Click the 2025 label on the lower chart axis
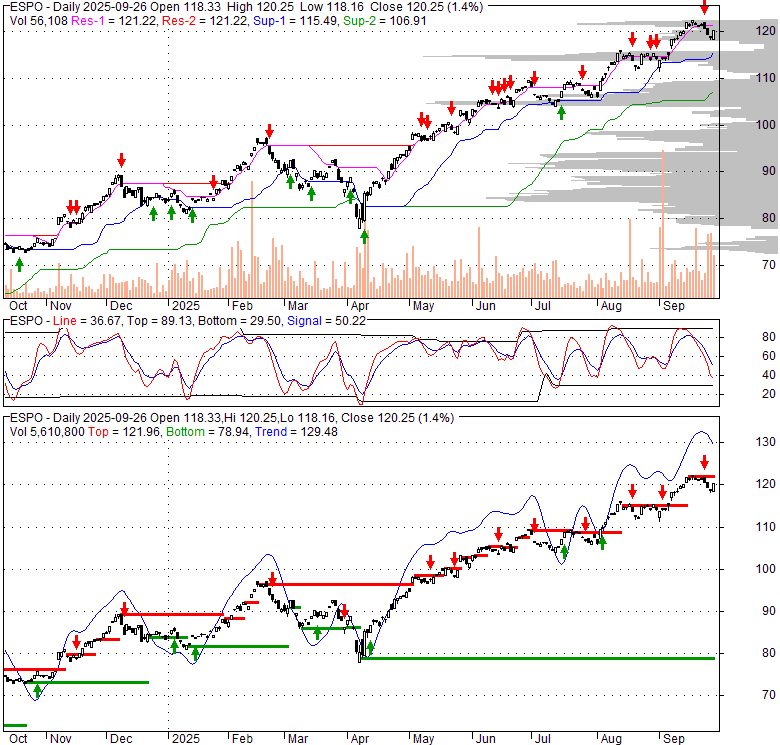This screenshot has width=780, height=745. click(x=186, y=739)
